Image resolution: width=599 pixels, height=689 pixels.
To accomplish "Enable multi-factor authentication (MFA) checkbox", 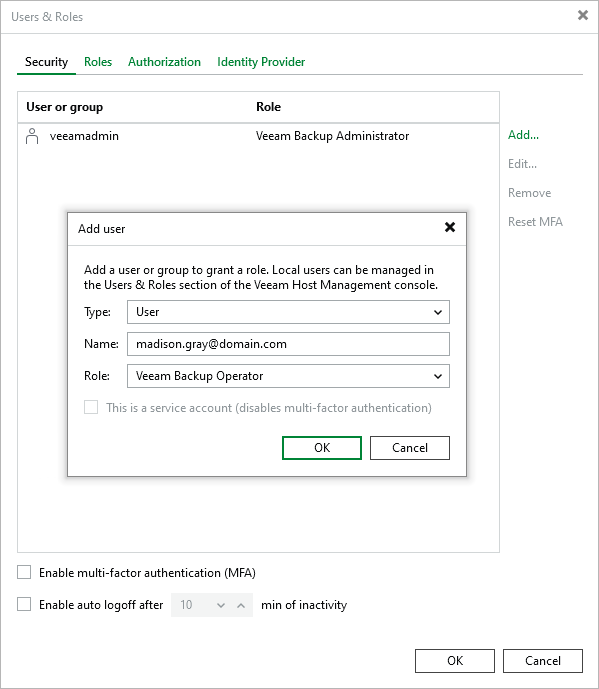I will tap(24, 573).
